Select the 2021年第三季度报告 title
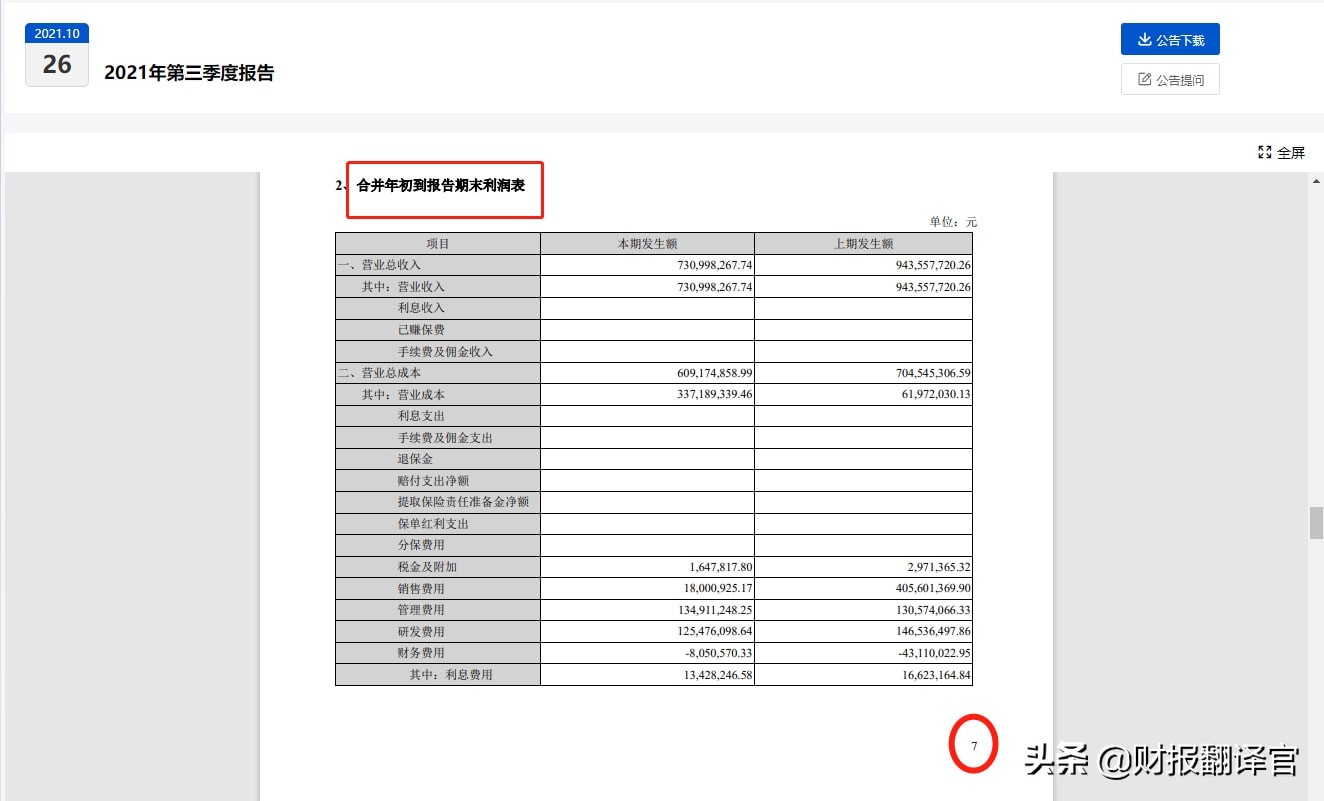This screenshot has width=1324, height=801. [190, 73]
